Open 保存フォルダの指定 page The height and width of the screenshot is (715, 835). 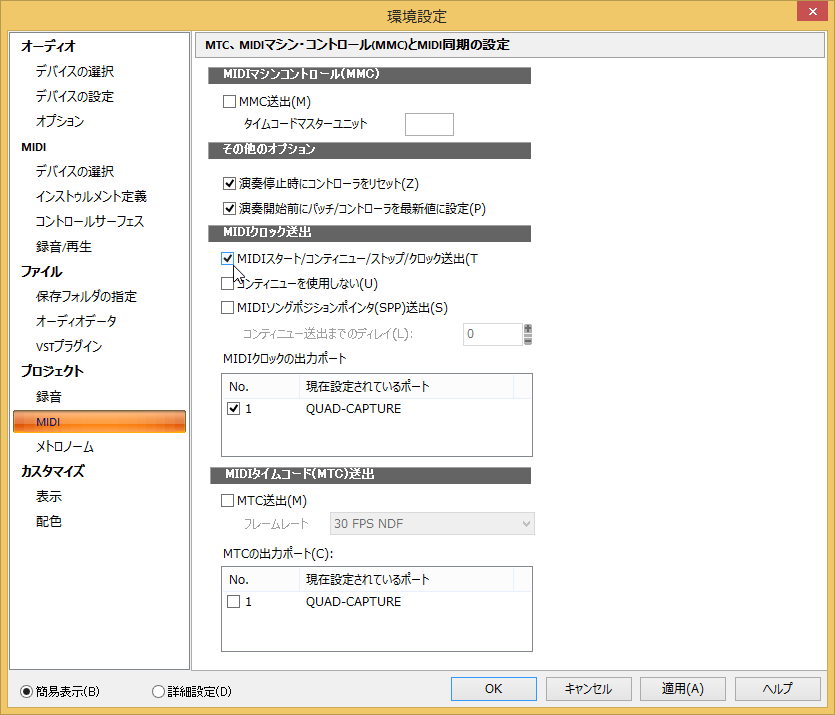(86, 297)
